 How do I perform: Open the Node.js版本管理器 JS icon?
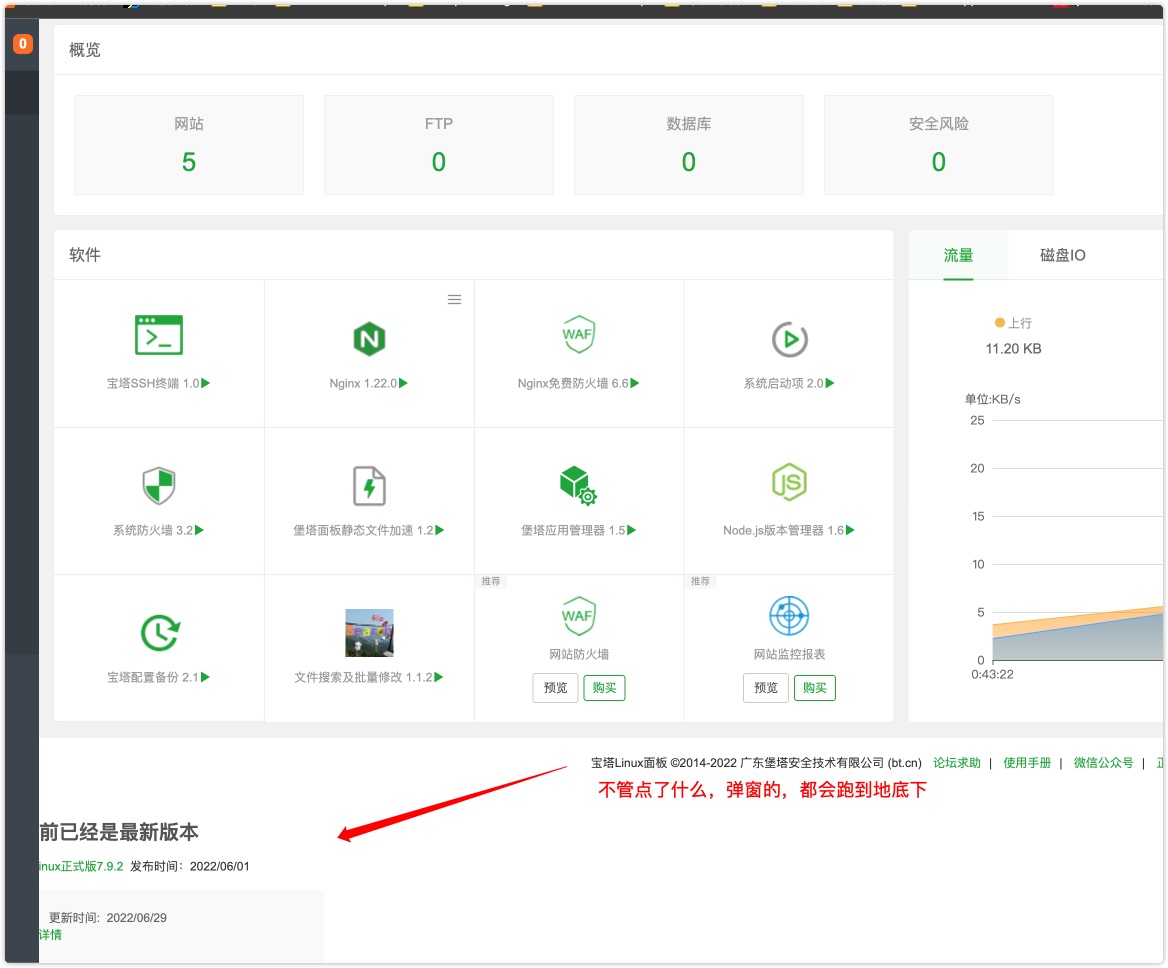(790, 483)
